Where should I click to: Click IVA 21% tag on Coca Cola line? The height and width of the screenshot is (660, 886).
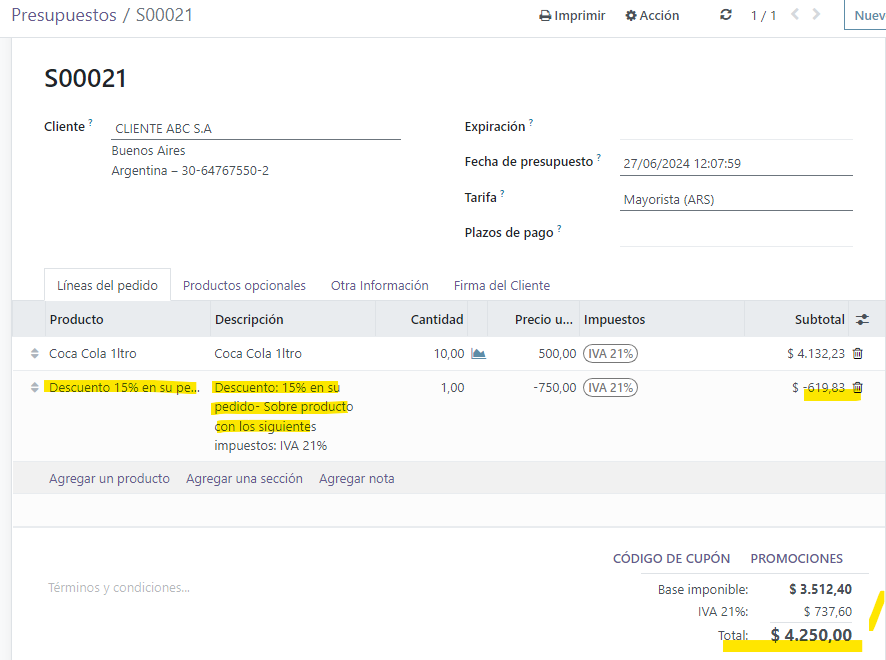(610, 354)
